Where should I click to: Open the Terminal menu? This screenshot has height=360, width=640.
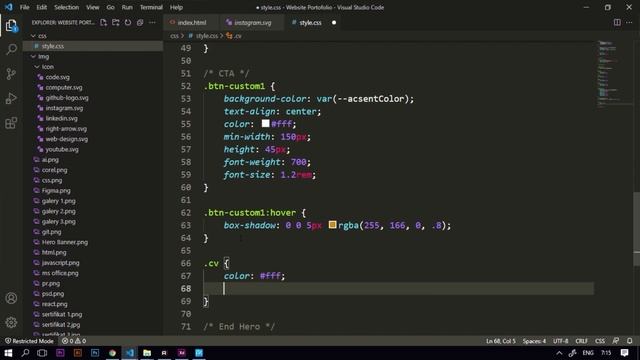click(151, 7)
